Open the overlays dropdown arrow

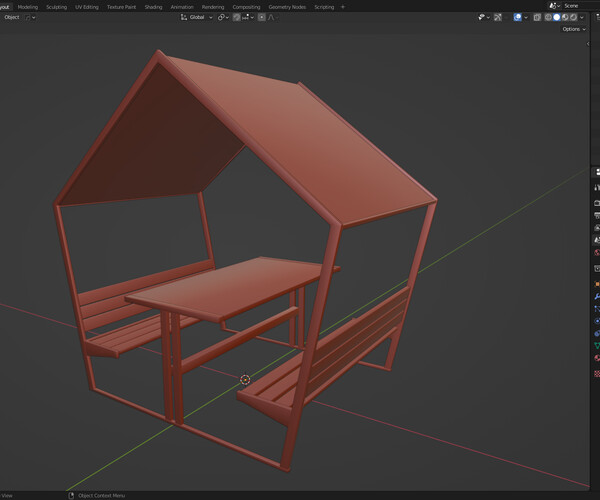pos(526,17)
